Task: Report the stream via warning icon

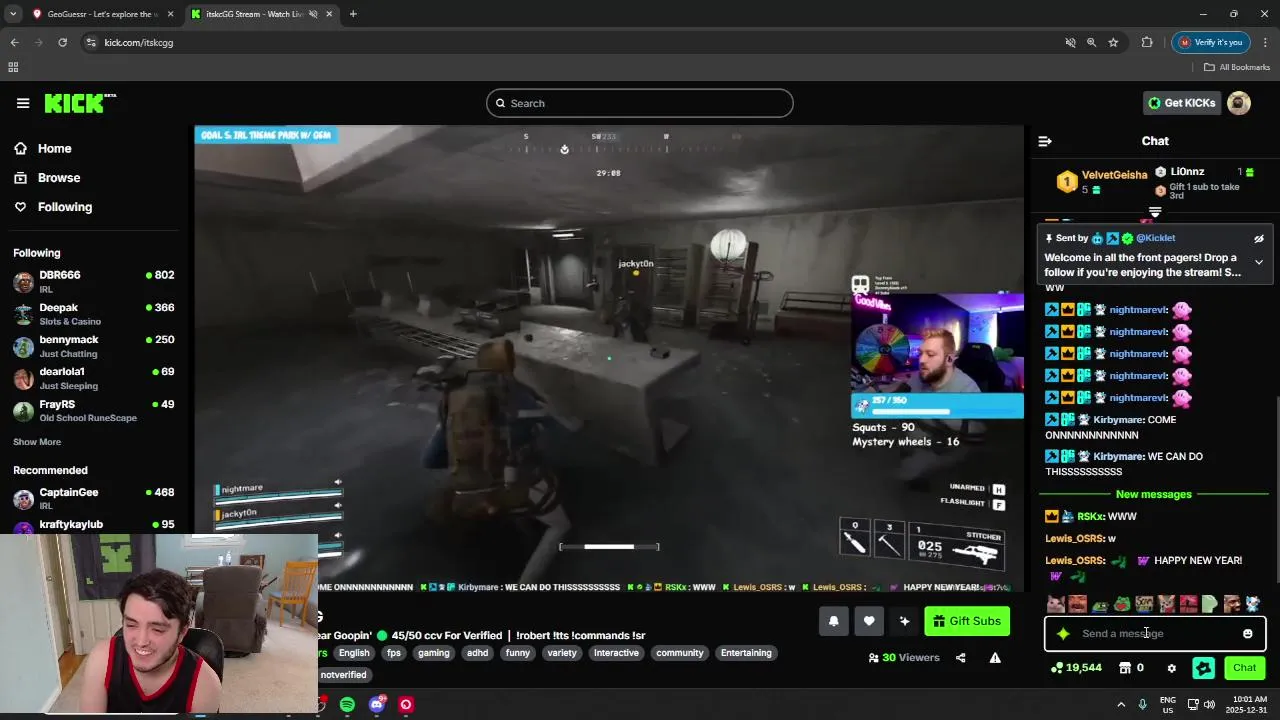Action: tap(995, 657)
